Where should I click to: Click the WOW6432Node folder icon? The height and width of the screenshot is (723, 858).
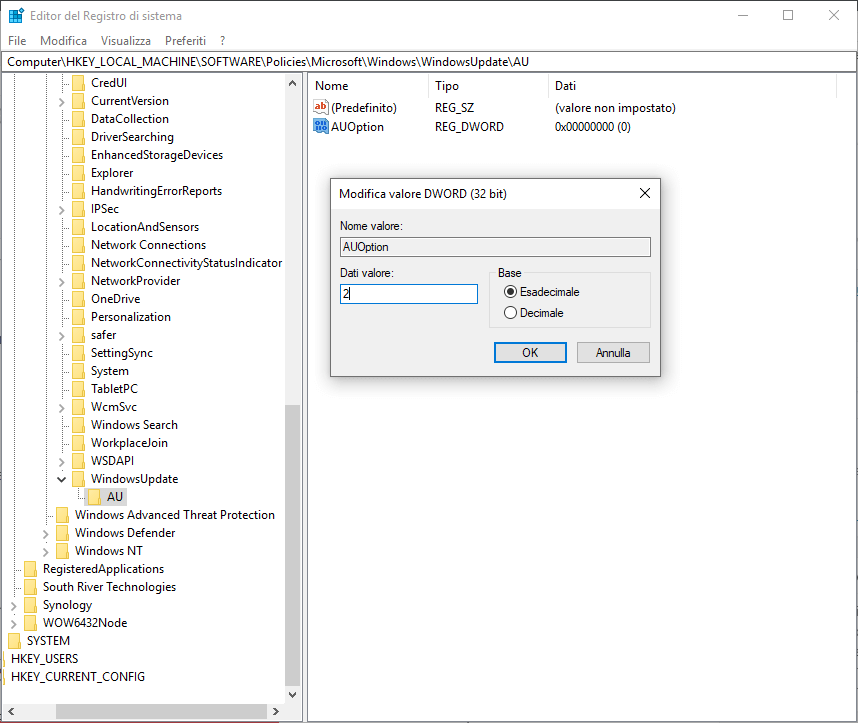pos(31,623)
